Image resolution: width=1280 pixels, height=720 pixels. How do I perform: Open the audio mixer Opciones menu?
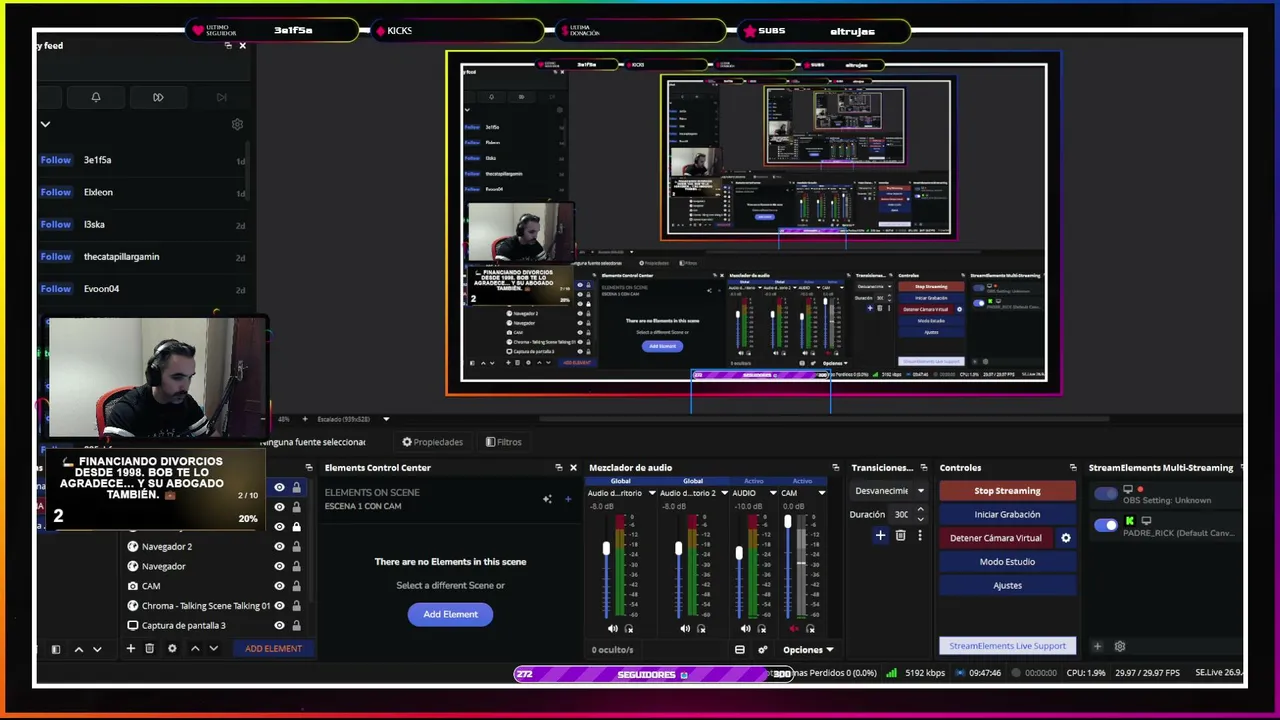tap(808, 650)
